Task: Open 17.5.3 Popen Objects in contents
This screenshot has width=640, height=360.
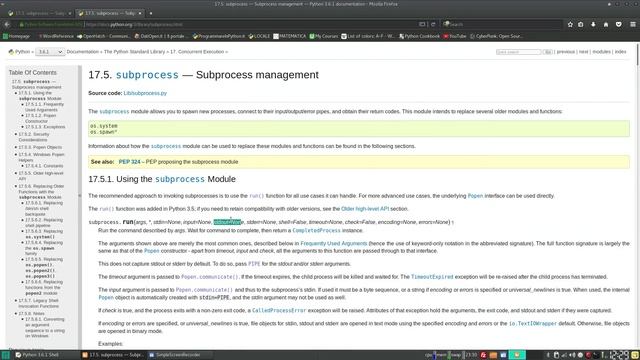Action: click(40, 147)
